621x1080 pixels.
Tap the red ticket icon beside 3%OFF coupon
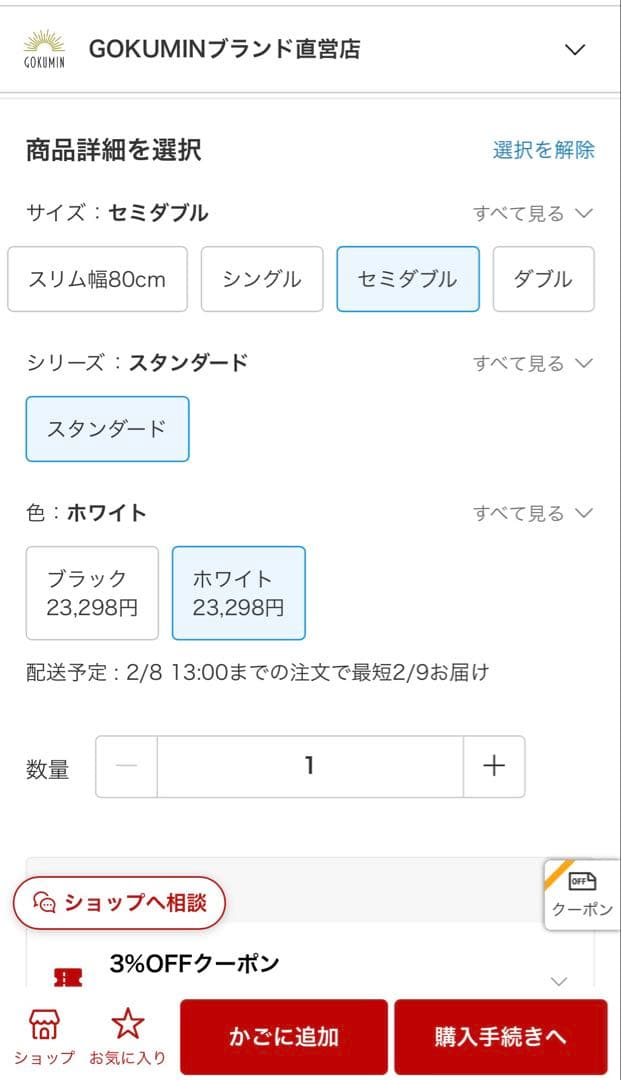click(67, 978)
